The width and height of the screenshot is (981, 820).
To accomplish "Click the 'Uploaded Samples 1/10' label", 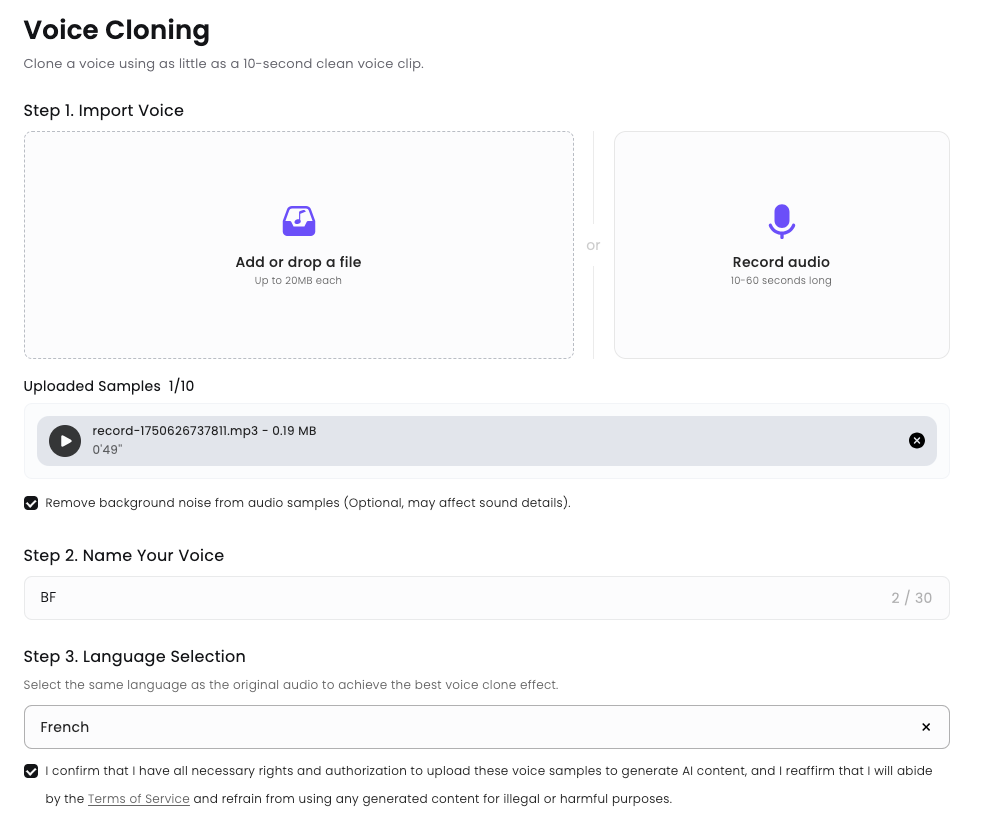I will tap(109, 386).
